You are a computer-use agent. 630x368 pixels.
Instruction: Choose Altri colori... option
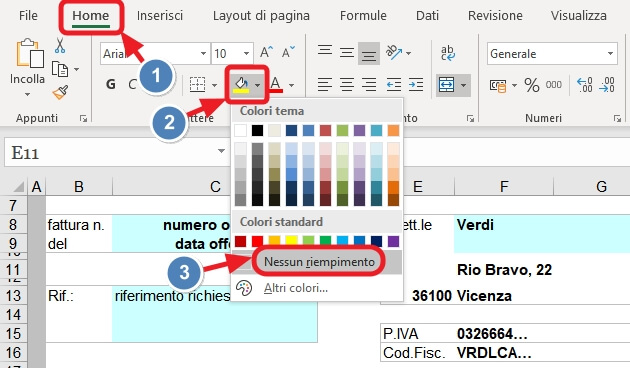click(317, 288)
